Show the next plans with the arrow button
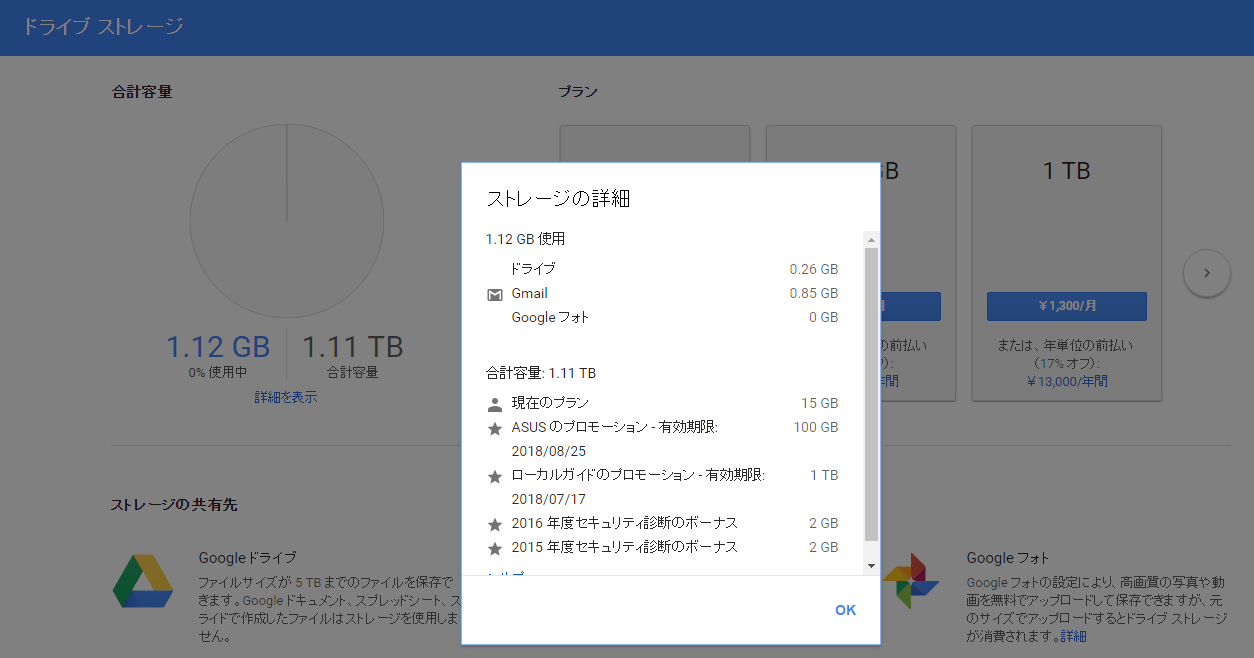 (x=1206, y=272)
